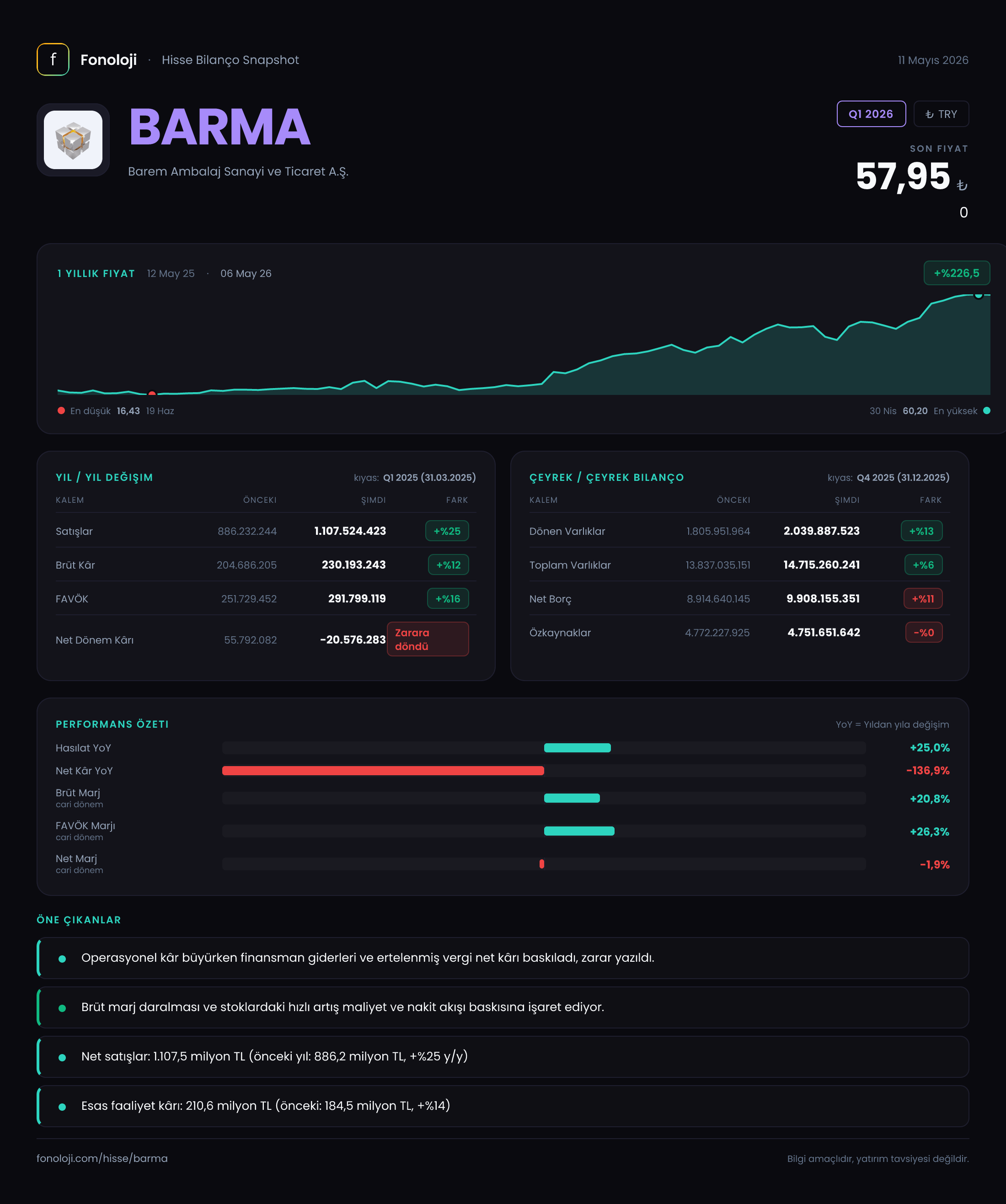1006x1204 pixels.
Task: Click the Satışlar +%25 change badge
Action: [x=447, y=531]
